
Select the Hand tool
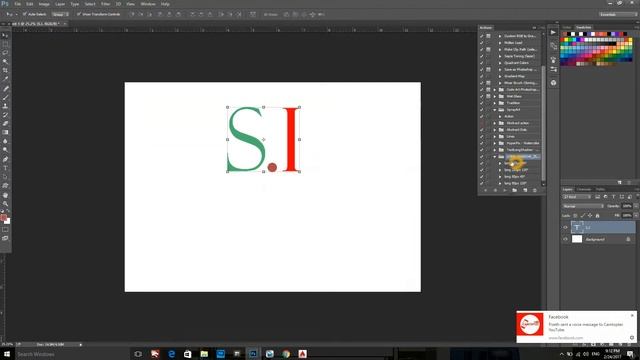tap(5, 195)
